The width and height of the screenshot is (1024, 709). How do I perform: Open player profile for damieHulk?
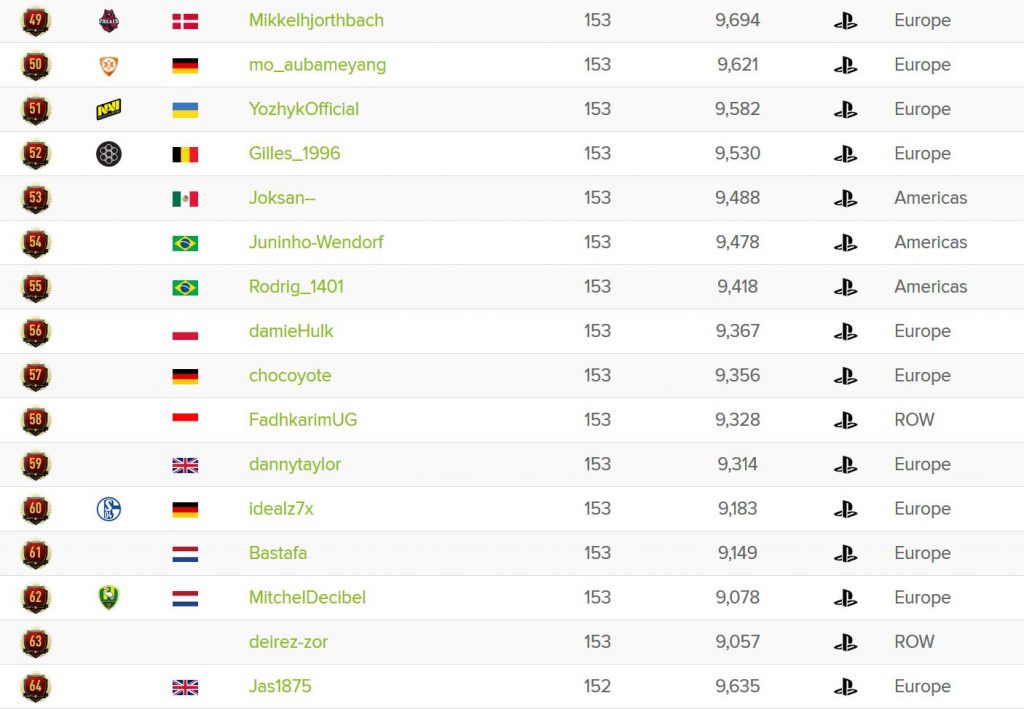291,331
